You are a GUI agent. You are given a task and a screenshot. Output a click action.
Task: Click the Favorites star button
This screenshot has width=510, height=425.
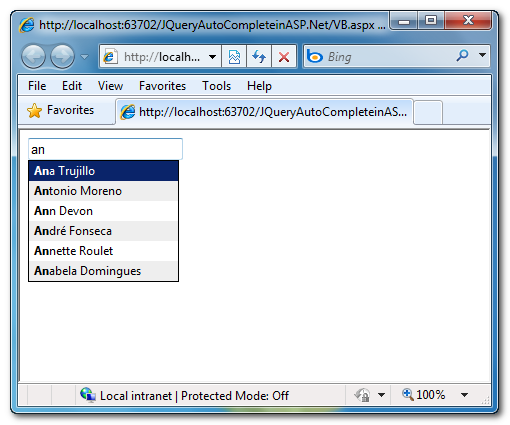[x=61, y=110]
